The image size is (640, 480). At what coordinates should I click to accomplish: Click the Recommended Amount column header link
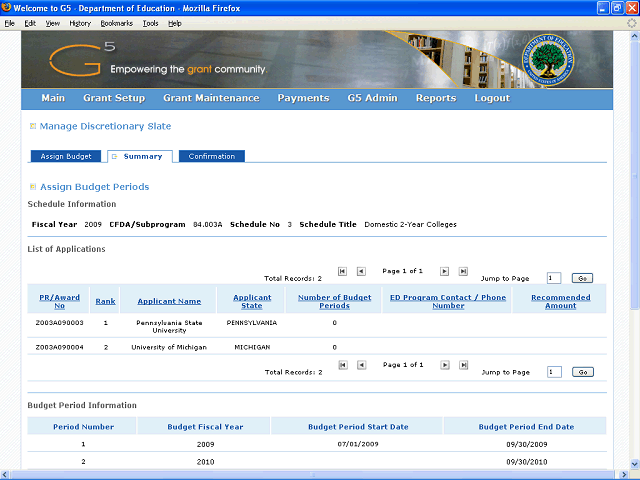point(560,301)
